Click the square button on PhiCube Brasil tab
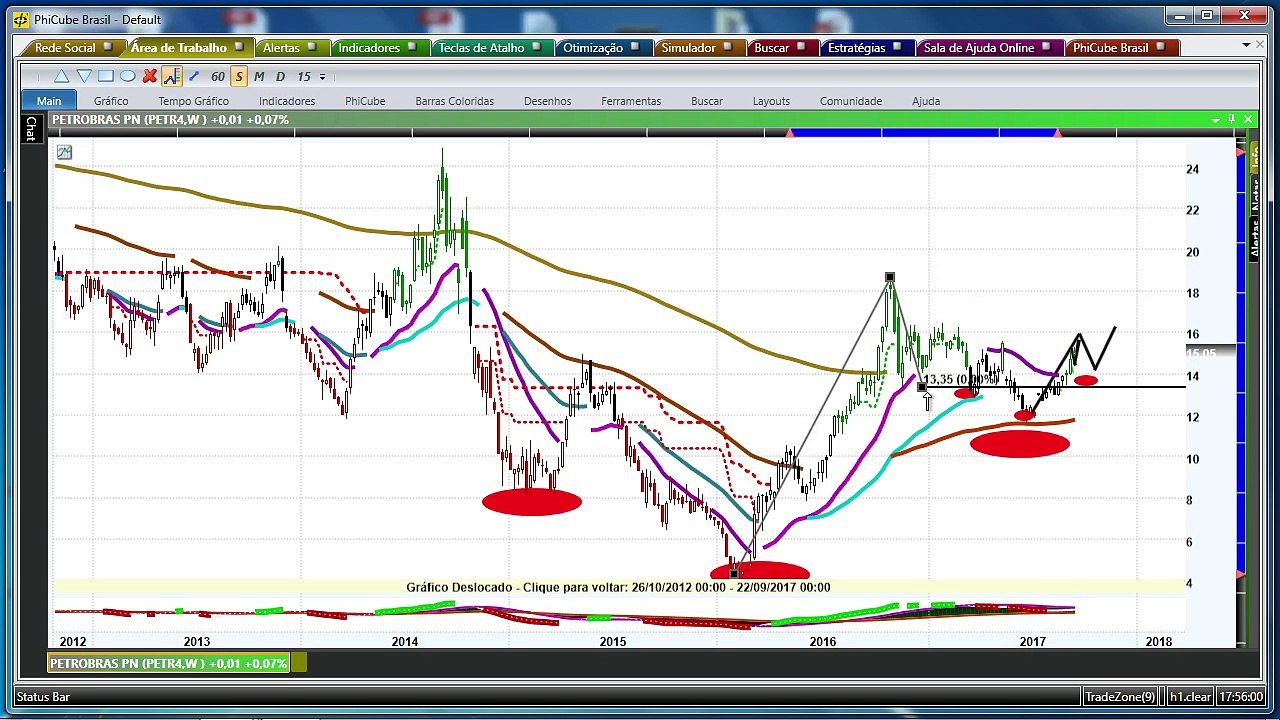This screenshot has width=1280, height=720. [x=1160, y=47]
